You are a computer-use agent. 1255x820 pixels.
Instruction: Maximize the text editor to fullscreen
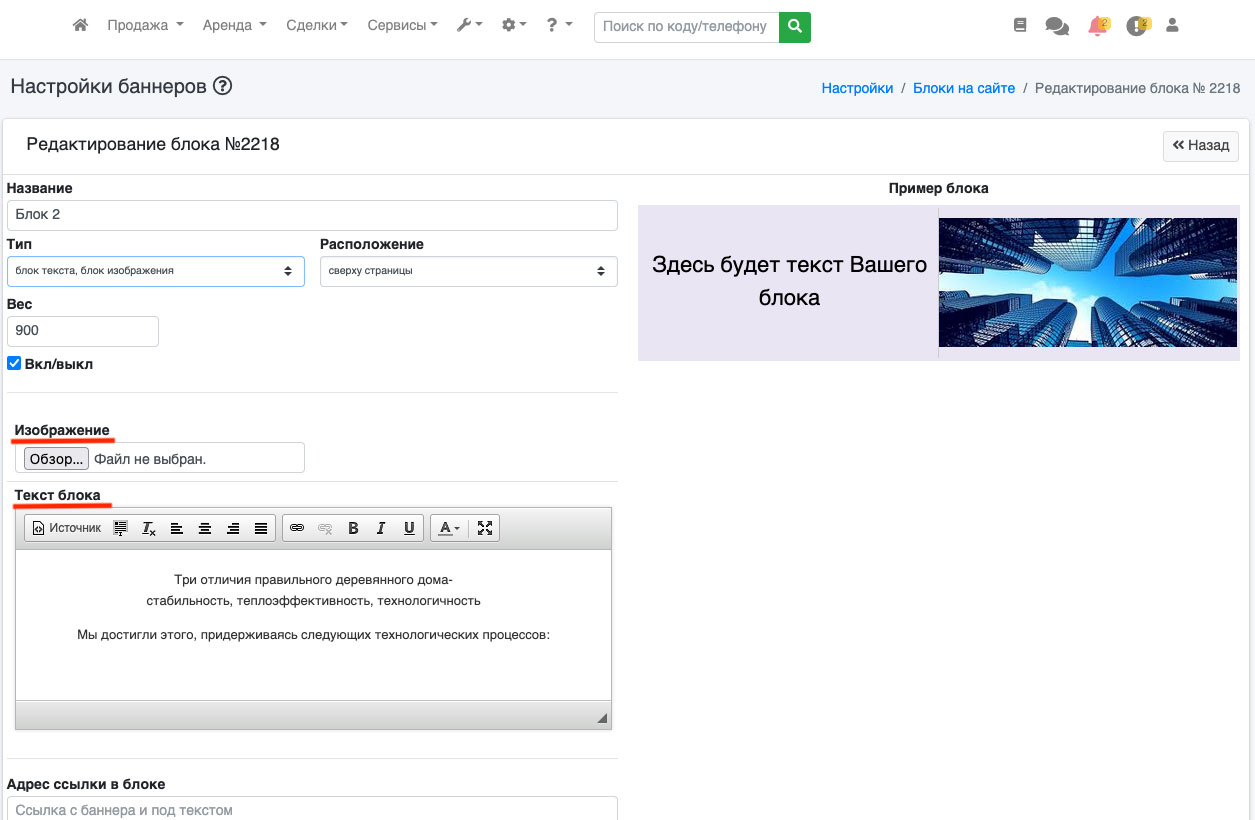(x=485, y=528)
